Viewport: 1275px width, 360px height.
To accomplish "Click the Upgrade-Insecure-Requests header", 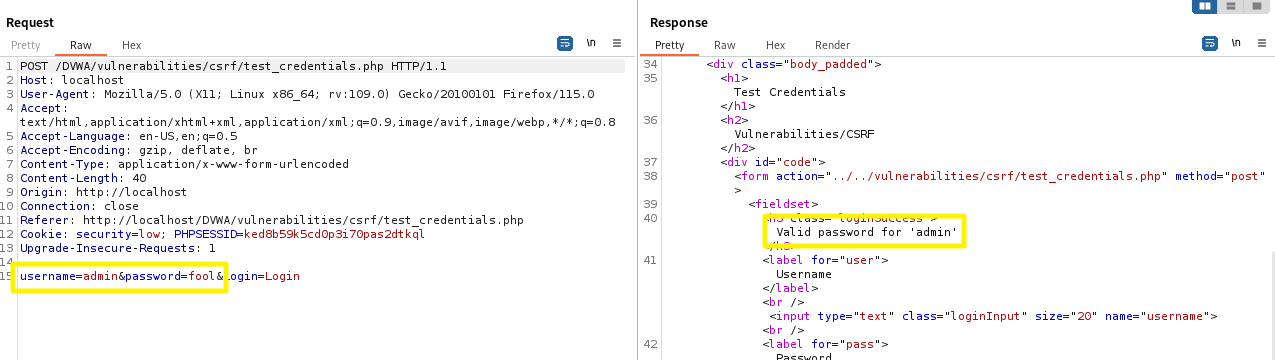I will pos(118,248).
